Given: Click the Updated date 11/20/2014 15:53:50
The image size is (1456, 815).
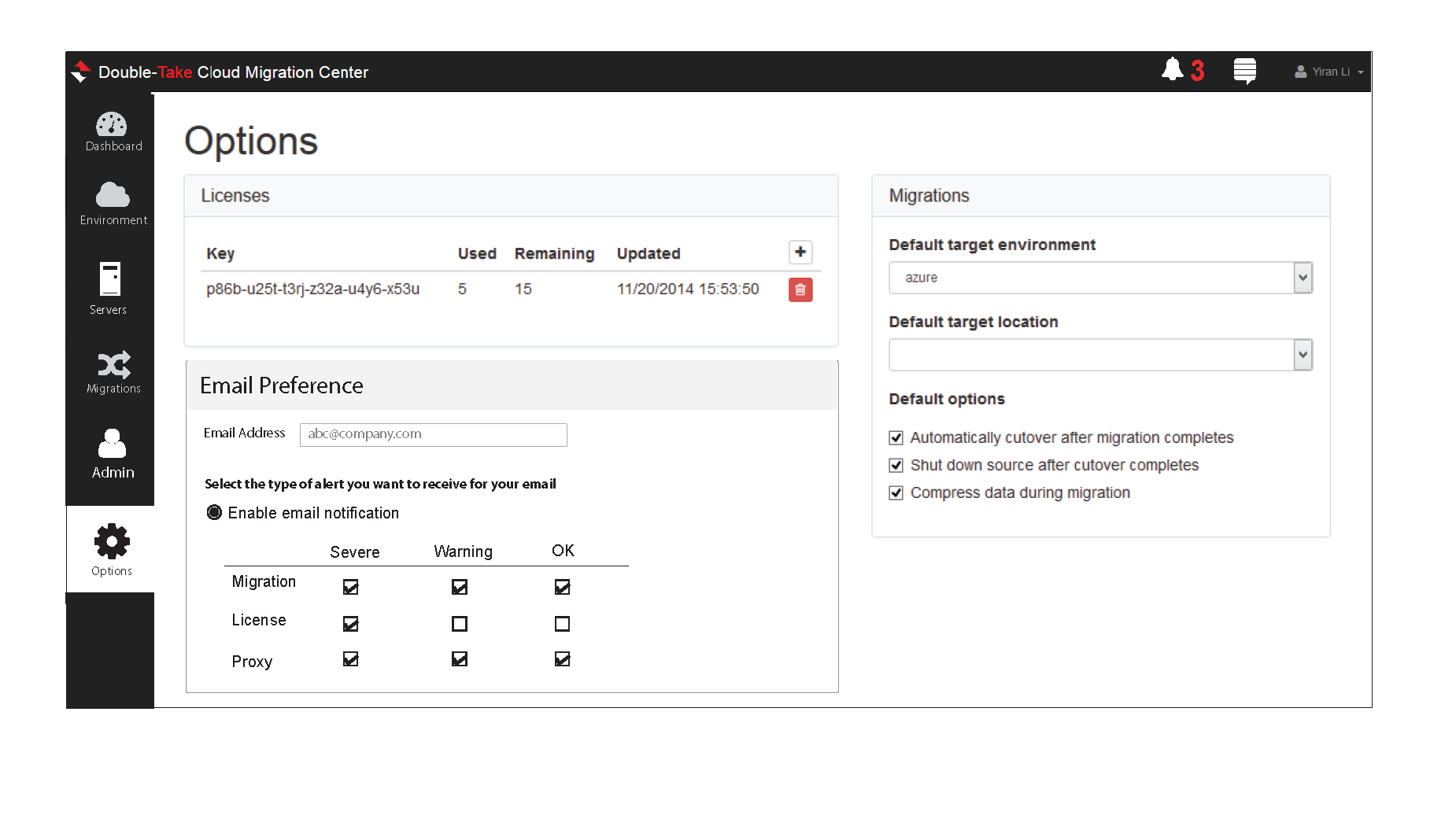Looking at the screenshot, I should 688,289.
